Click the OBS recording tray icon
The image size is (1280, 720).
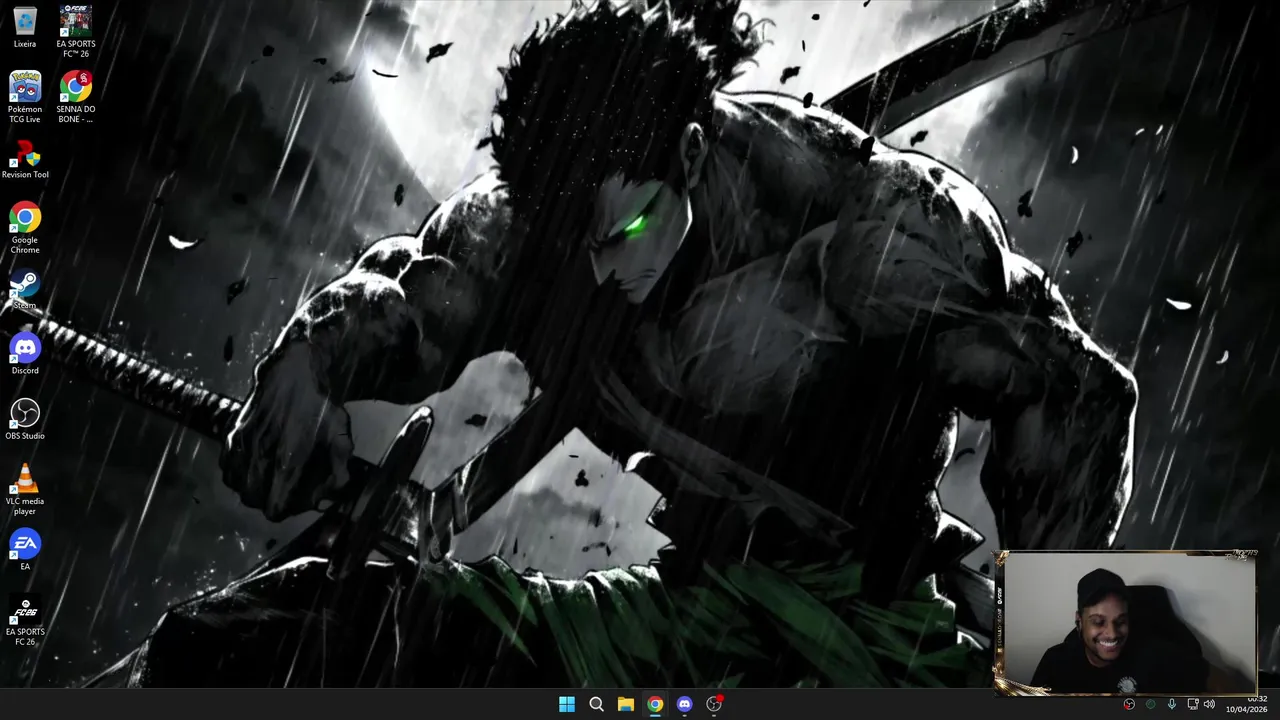(x=1129, y=704)
